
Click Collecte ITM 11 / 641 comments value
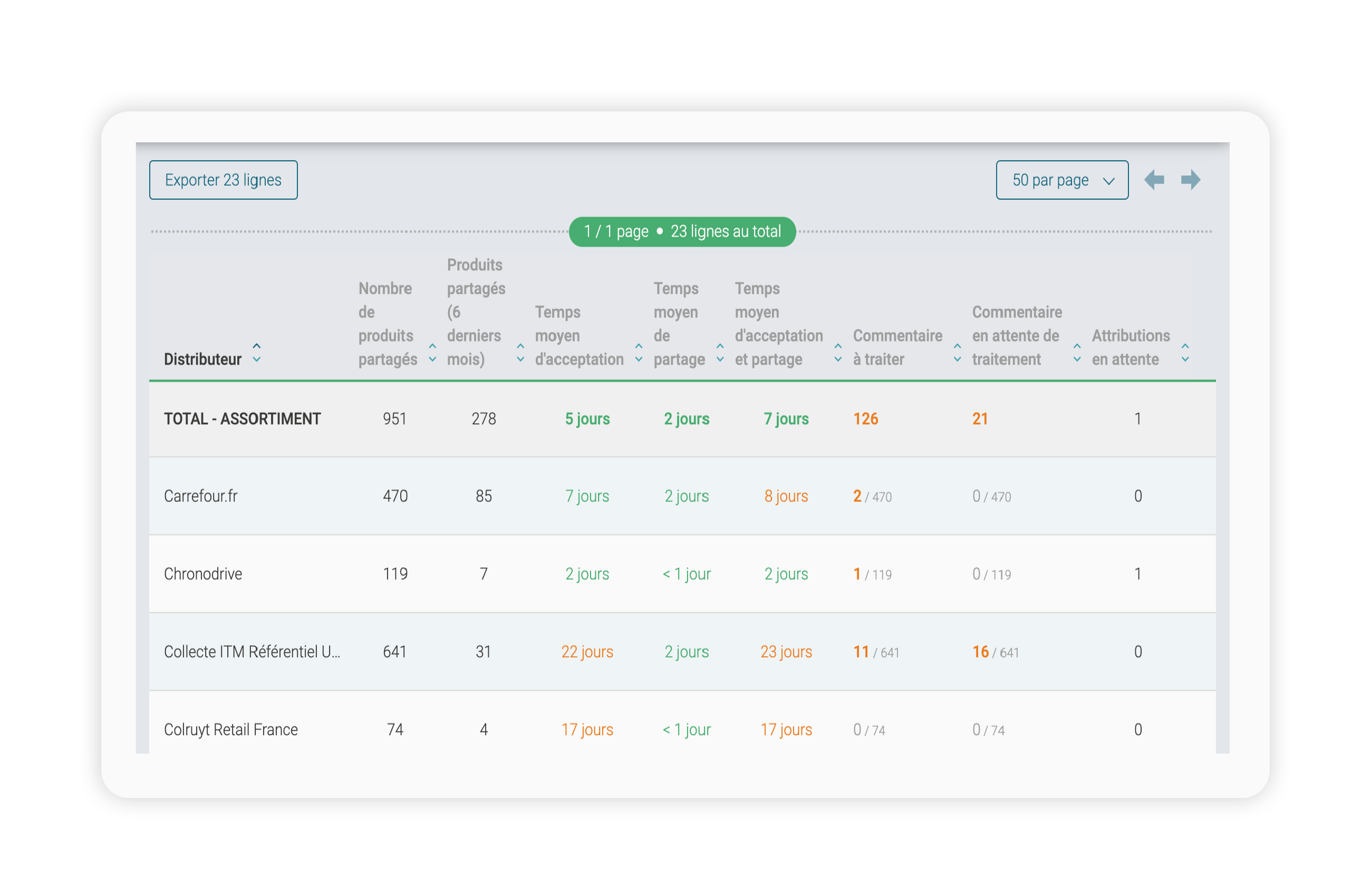[876, 652]
